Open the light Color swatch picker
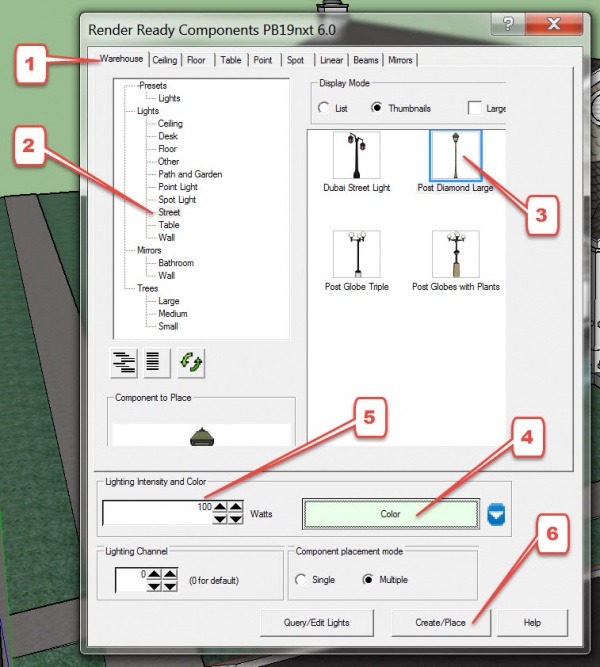 pyautogui.click(x=390, y=514)
